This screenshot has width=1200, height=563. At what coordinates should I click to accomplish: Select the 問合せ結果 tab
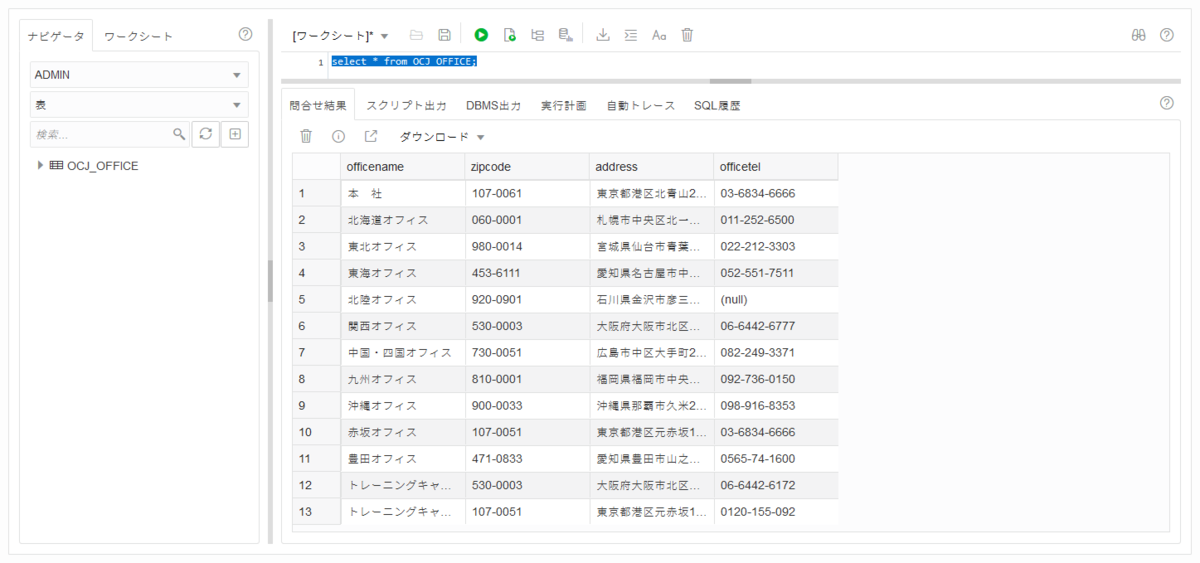318,105
